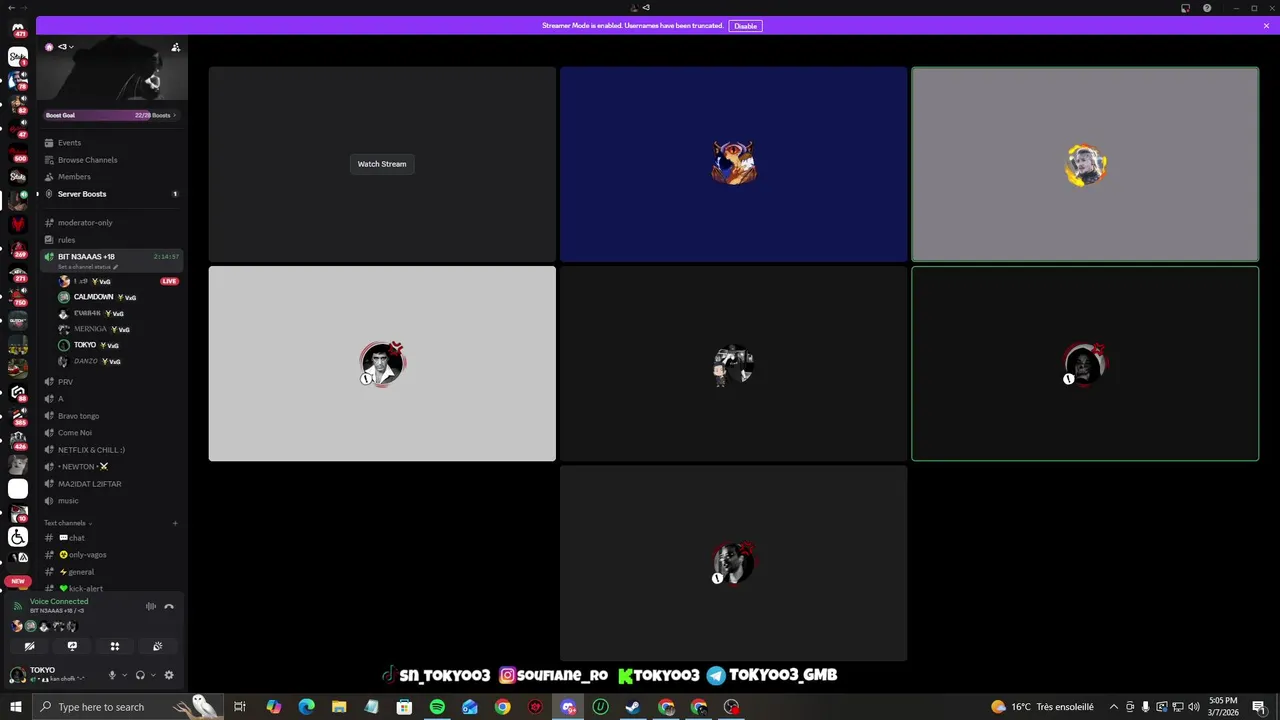Disconnect from voice with hang-up icon
Image resolution: width=1280 pixels, height=720 pixels.
pyautogui.click(x=169, y=606)
